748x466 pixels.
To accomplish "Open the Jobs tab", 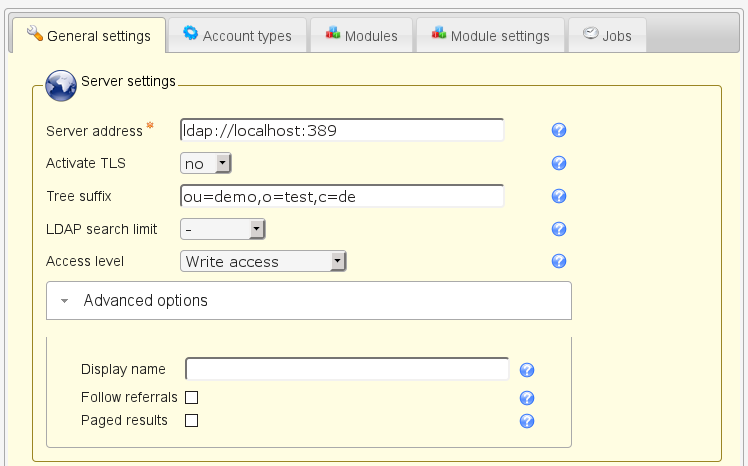I will coord(607,35).
